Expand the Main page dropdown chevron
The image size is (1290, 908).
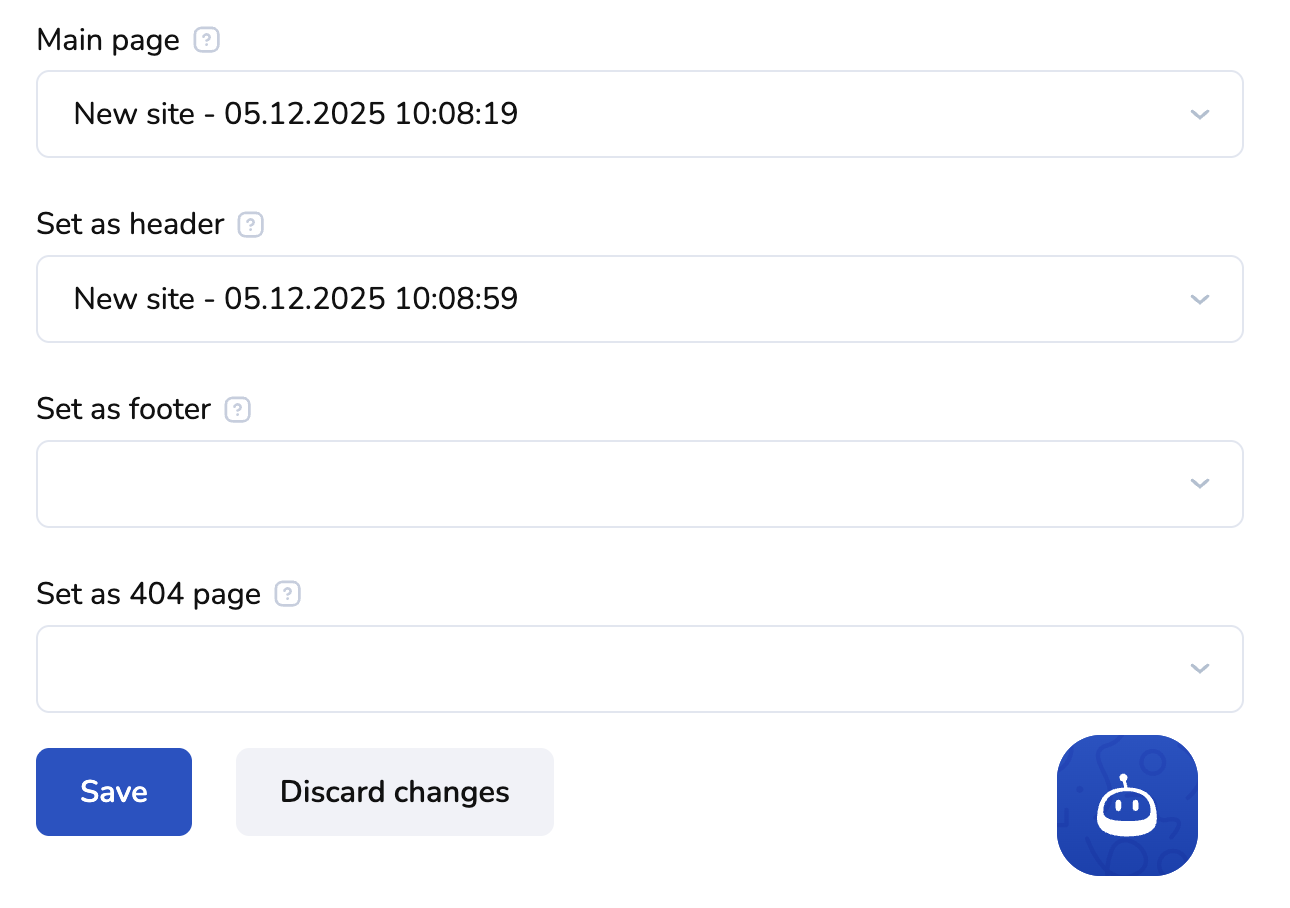point(1200,114)
